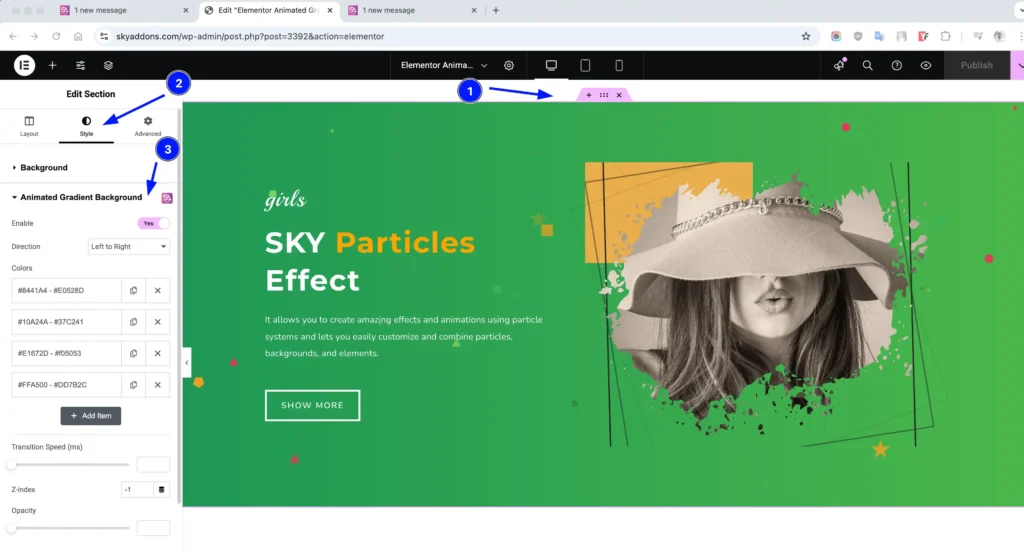The width and height of the screenshot is (1024, 552).
Task: Switch to desktop device view
Action: point(551,65)
